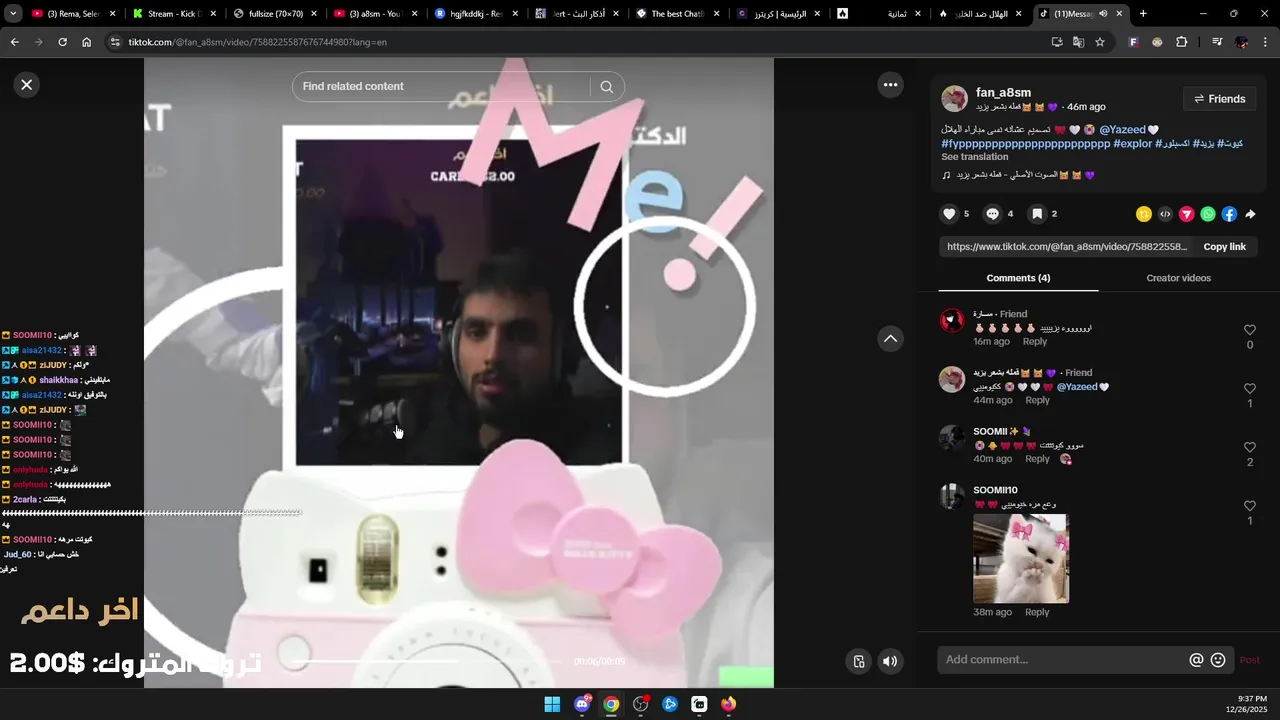The height and width of the screenshot is (720, 1280).
Task: Open Windows Start menu
Action: (x=552, y=704)
